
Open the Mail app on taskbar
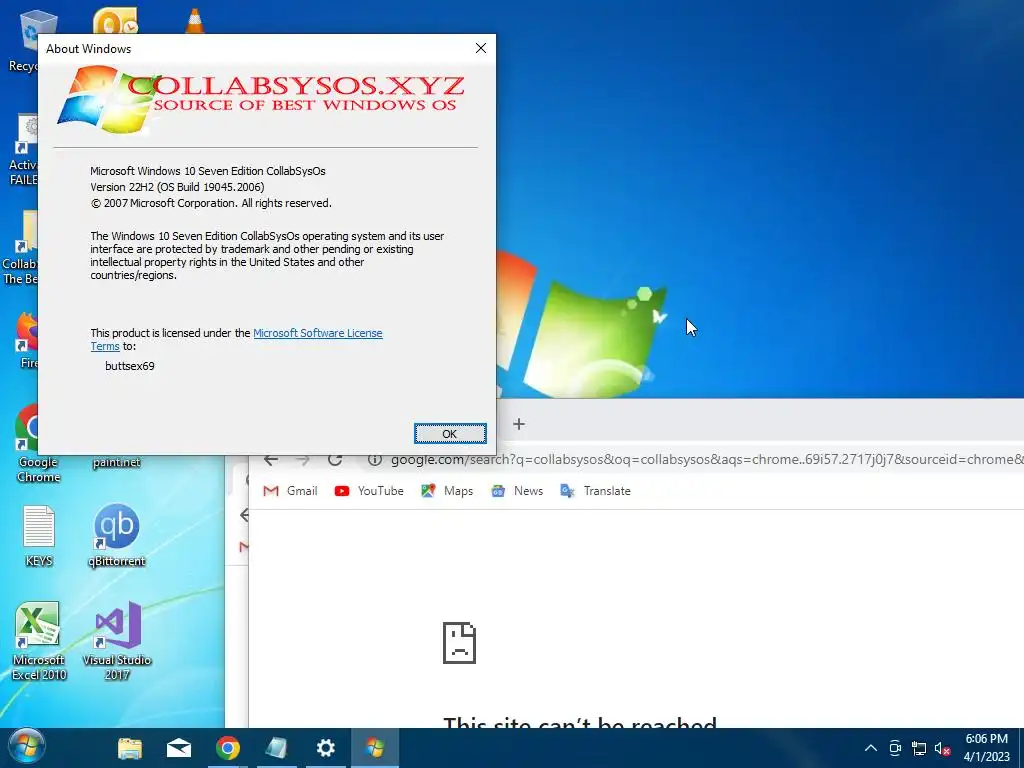pyautogui.click(x=179, y=748)
